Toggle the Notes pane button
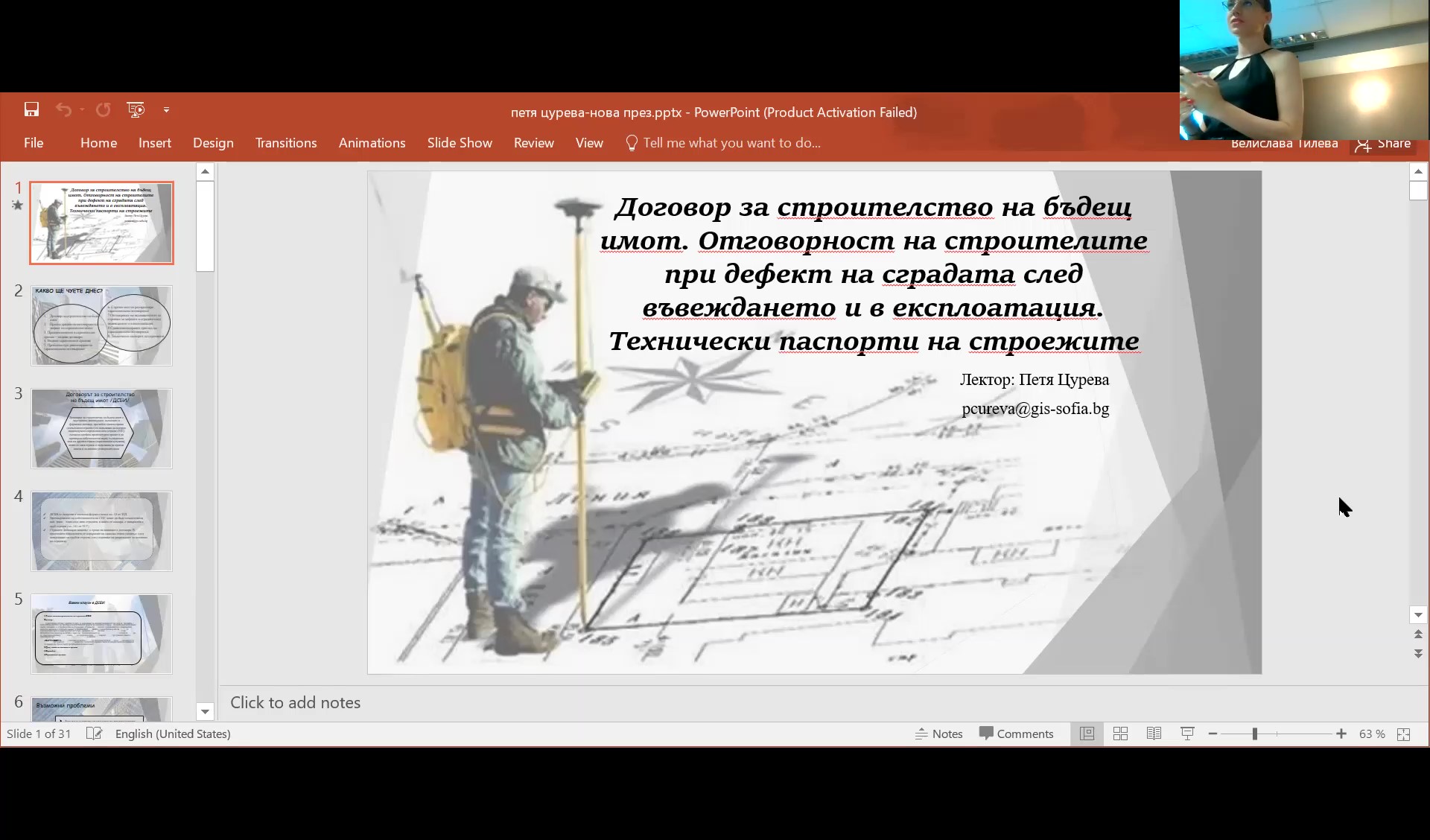1430x840 pixels. [x=939, y=734]
